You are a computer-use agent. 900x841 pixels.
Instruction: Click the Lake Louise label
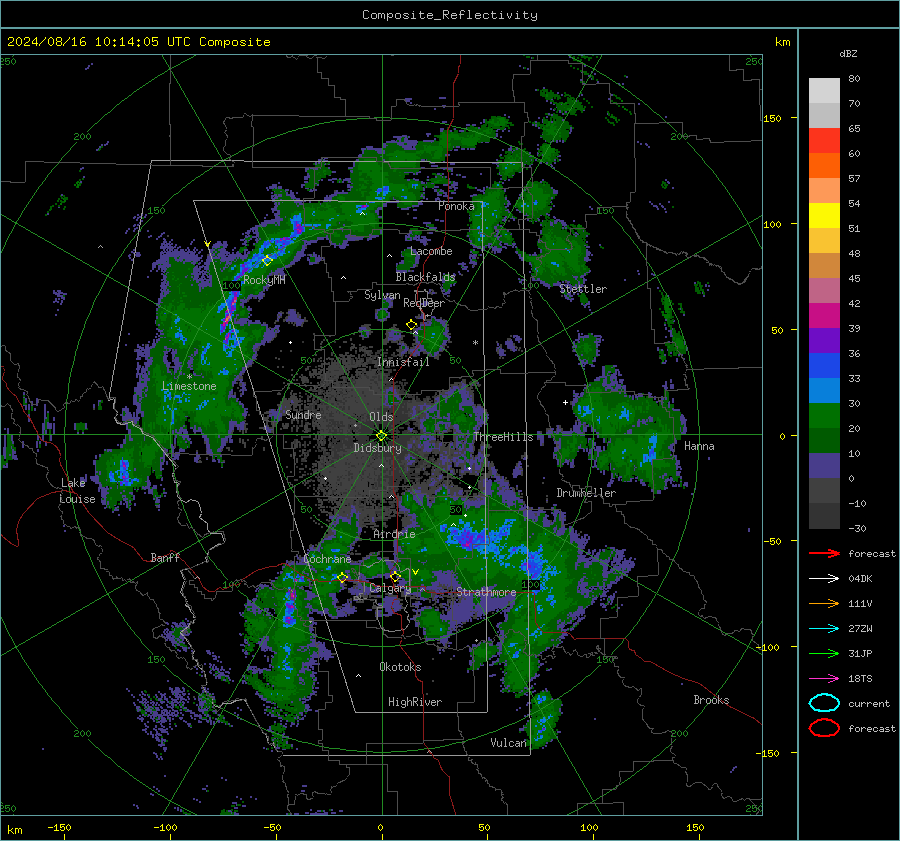pos(77,491)
